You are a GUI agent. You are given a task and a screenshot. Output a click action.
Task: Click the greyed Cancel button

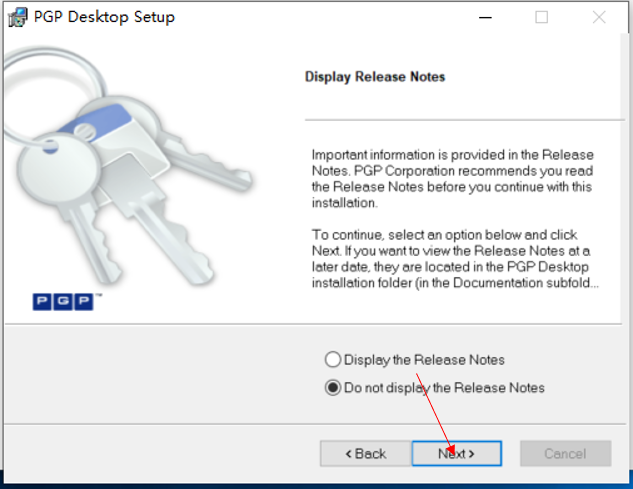pos(565,453)
